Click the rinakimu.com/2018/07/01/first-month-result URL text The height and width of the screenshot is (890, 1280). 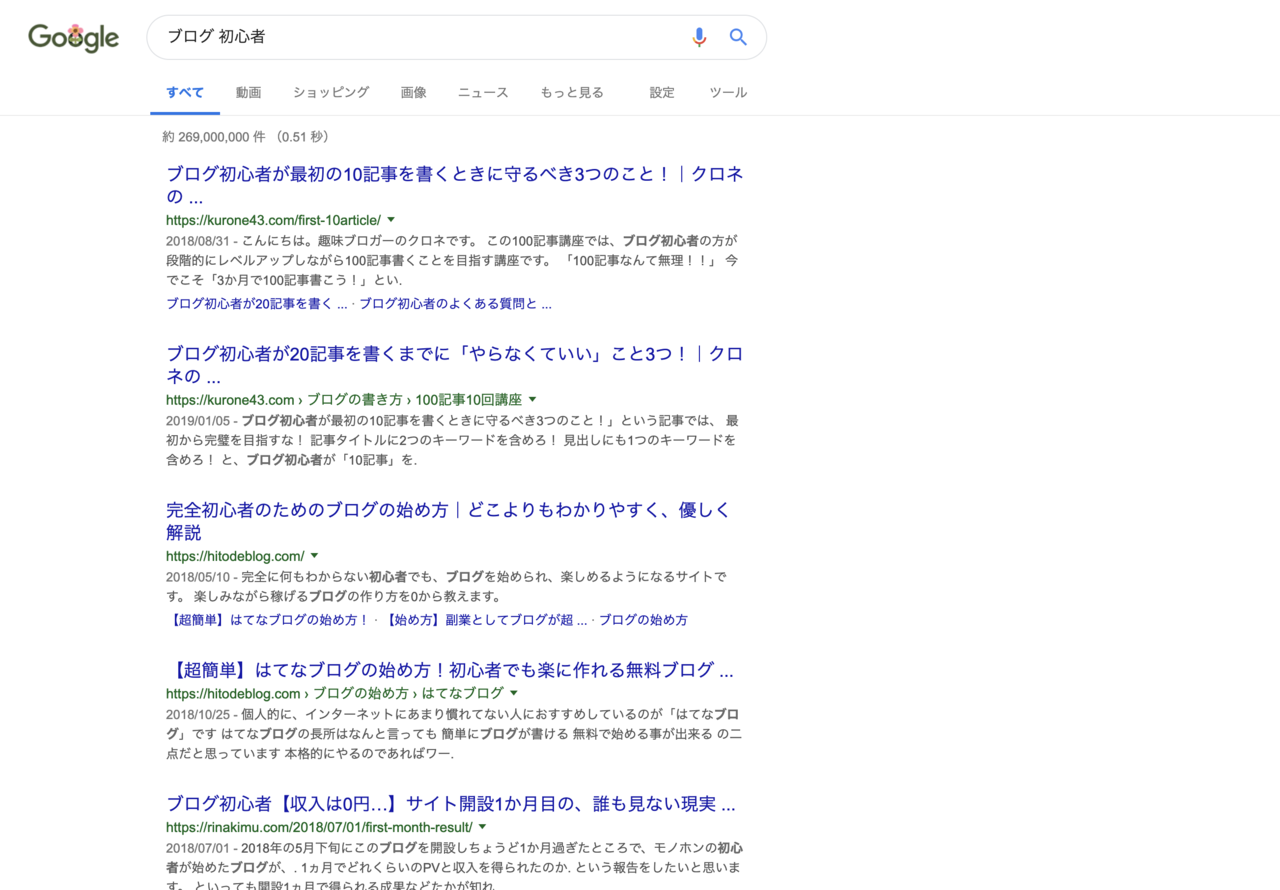[319, 827]
